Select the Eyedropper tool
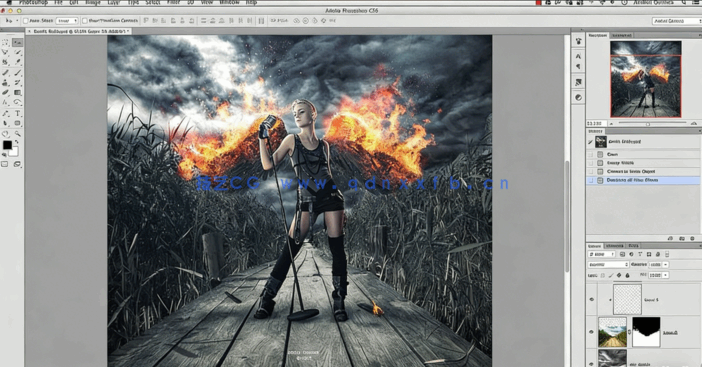702x367 pixels. [17, 62]
